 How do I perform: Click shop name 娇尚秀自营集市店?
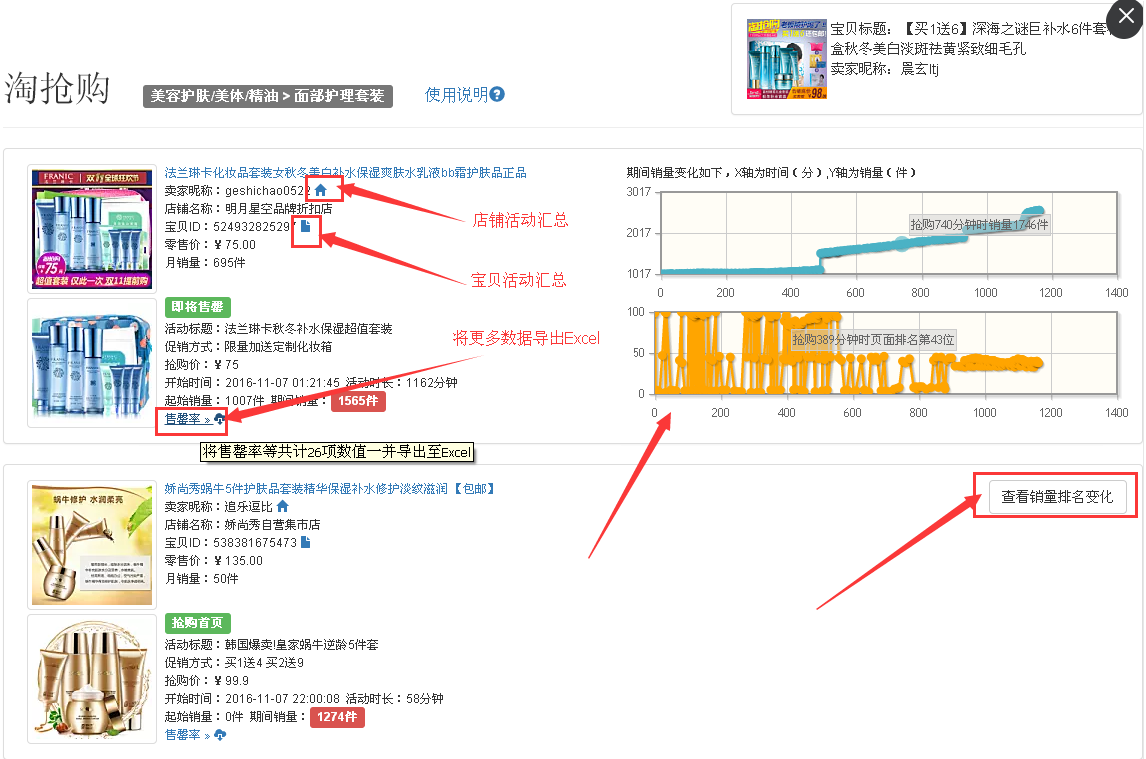pyautogui.click(x=273, y=524)
